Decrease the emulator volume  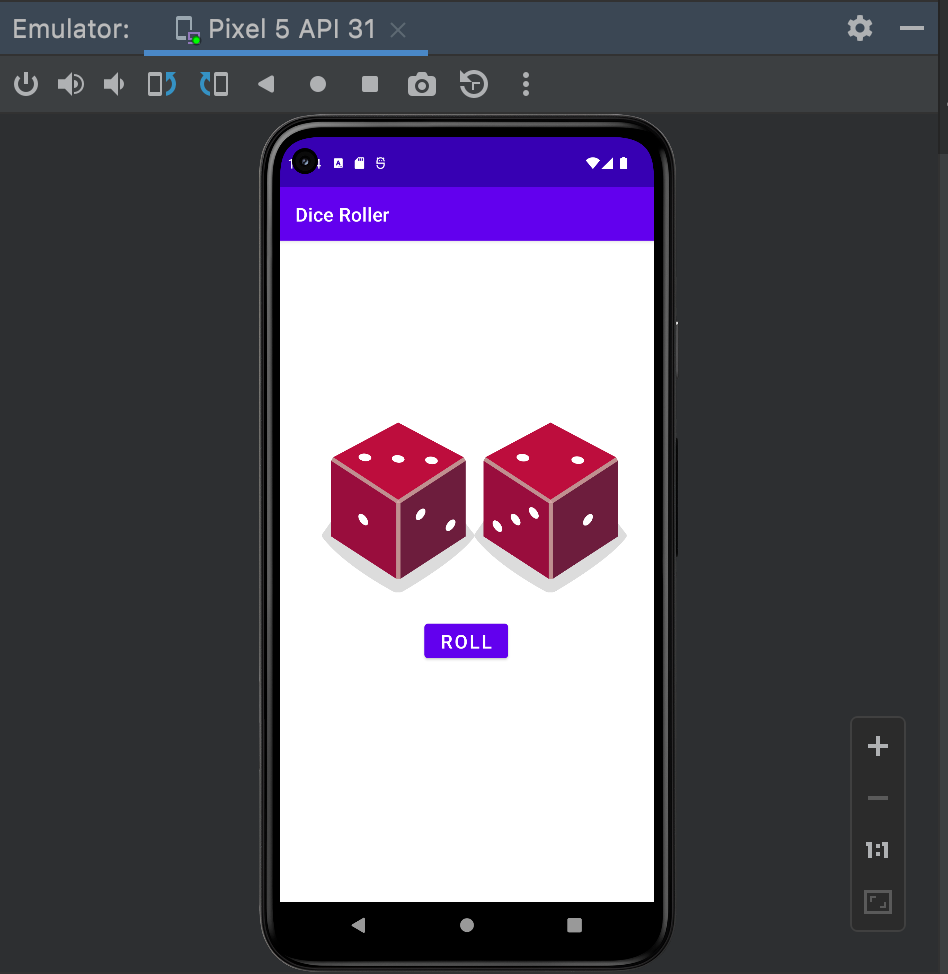113,84
